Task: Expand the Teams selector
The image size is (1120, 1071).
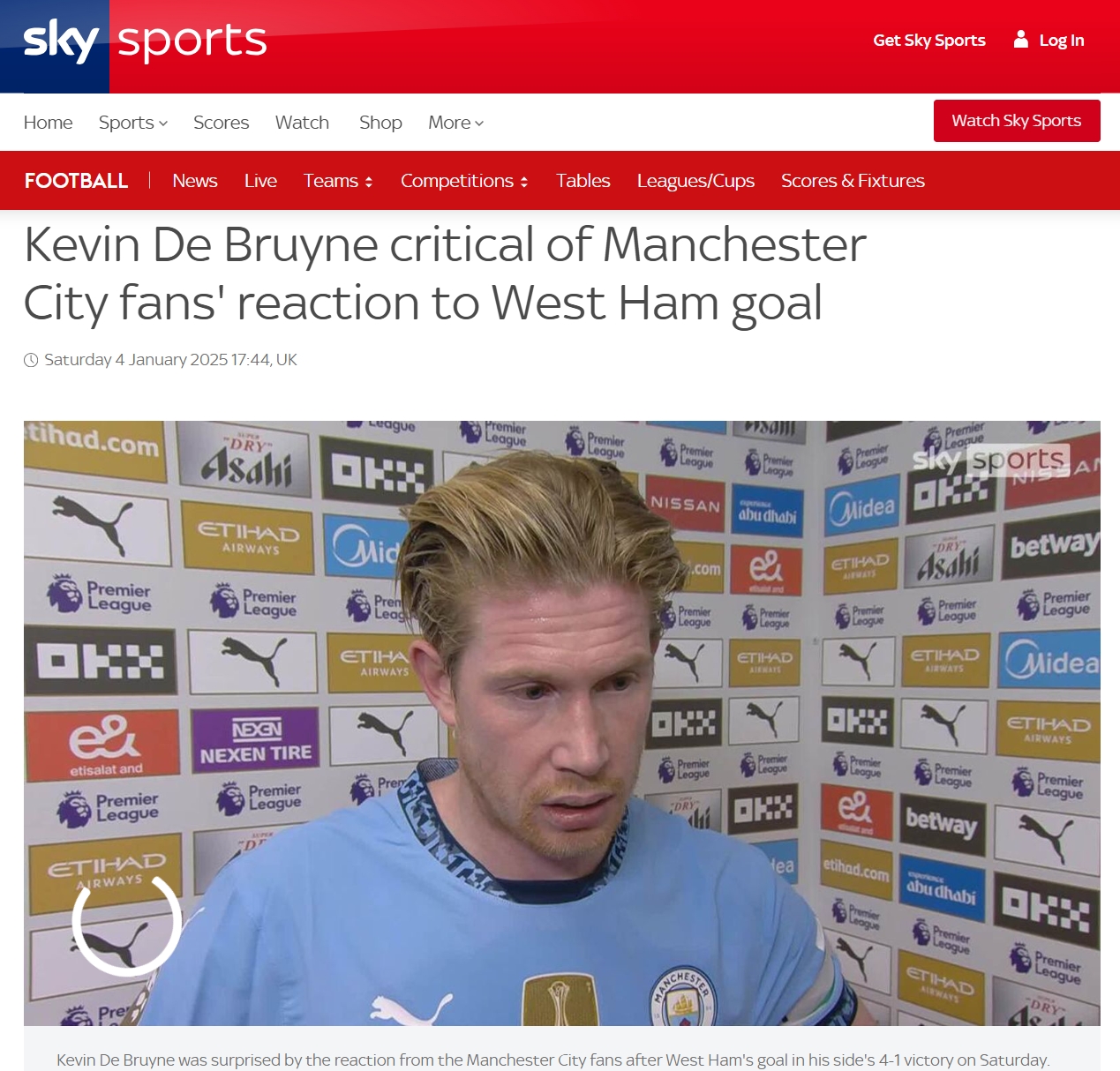Action: (338, 181)
